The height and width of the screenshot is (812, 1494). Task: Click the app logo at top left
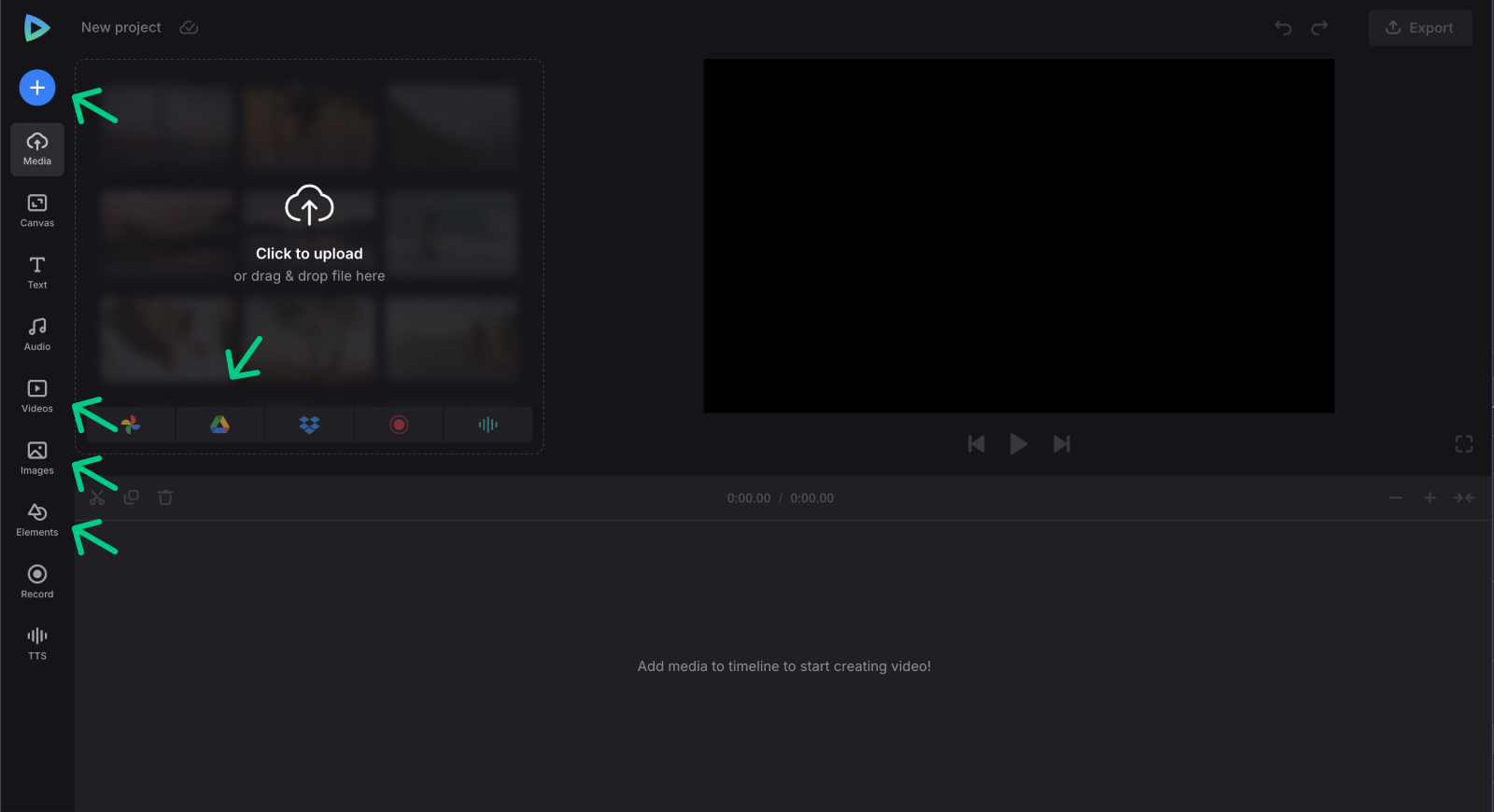[36, 28]
